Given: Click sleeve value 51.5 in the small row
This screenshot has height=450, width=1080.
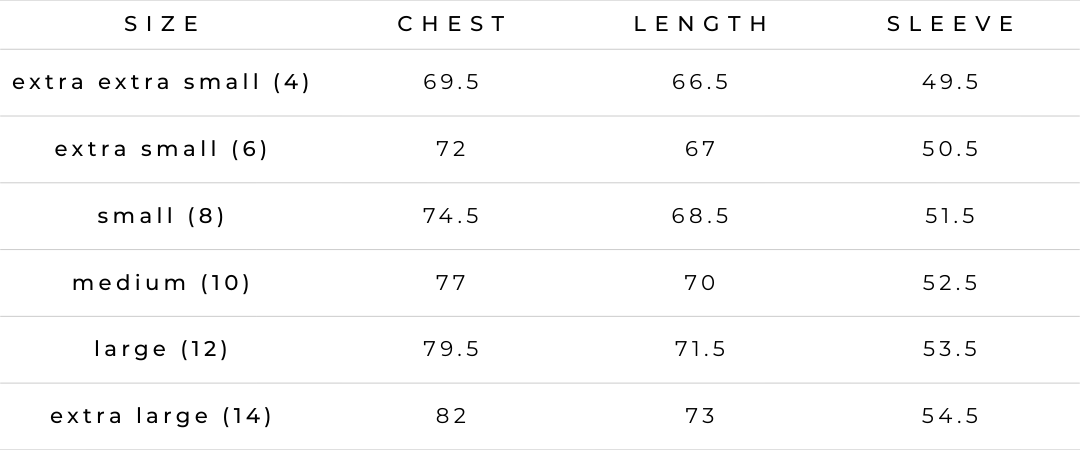Looking at the screenshot, I should (951, 216).
